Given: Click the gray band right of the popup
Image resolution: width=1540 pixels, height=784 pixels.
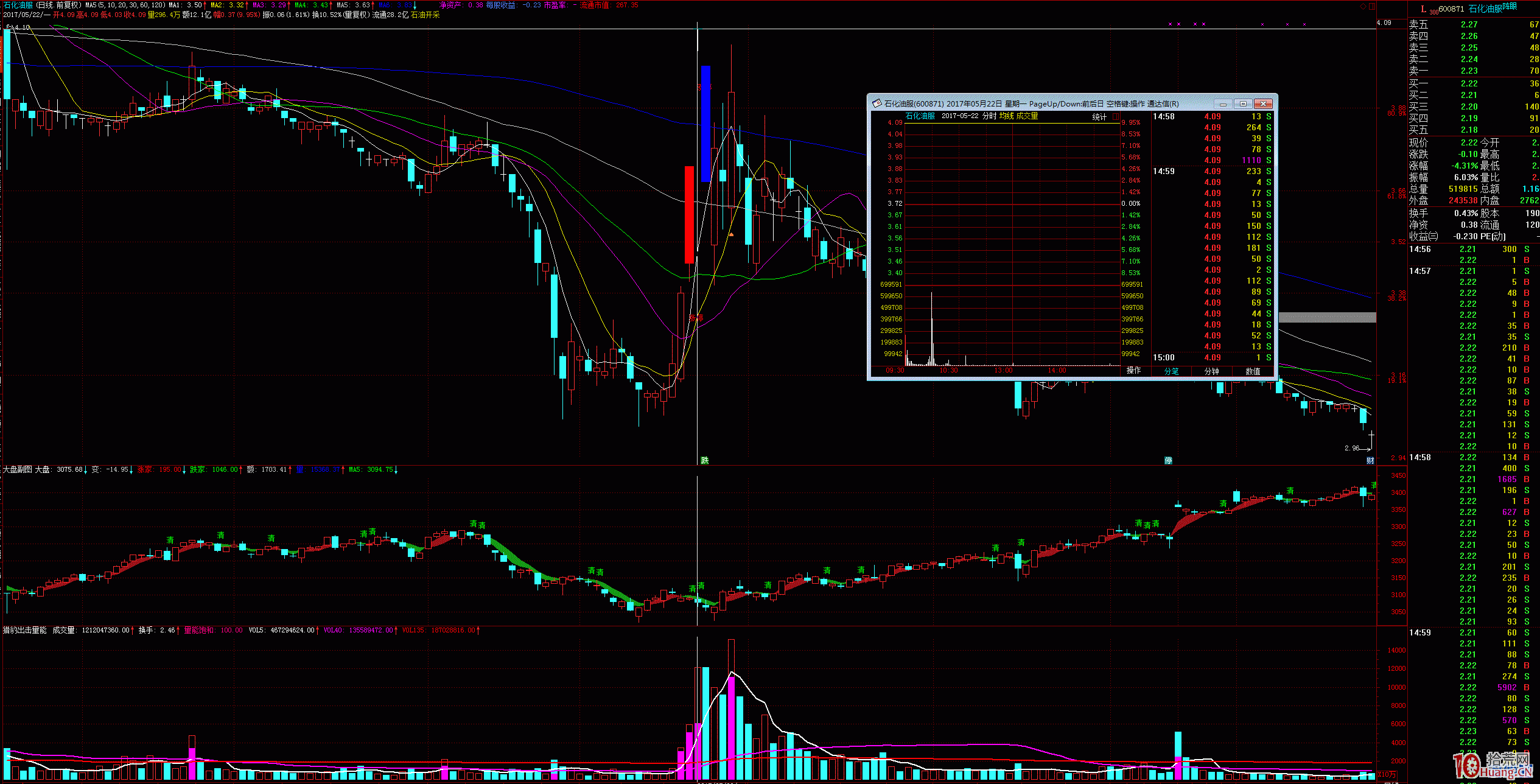Looking at the screenshot, I should pyautogui.click(x=1327, y=317).
